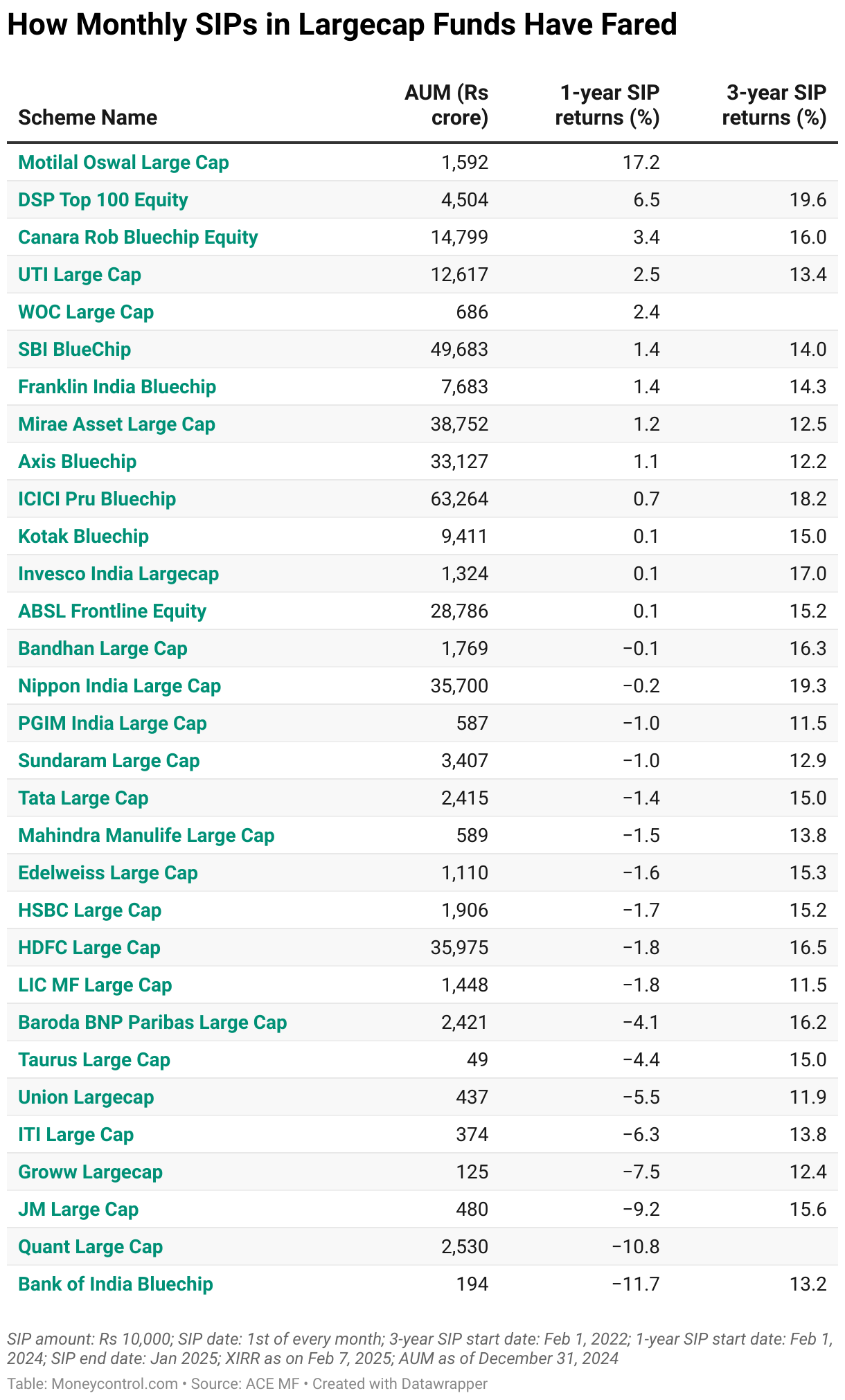Click the 3-year SIP returns header
This screenshot has width=845, height=1400.
pos(774,105)
